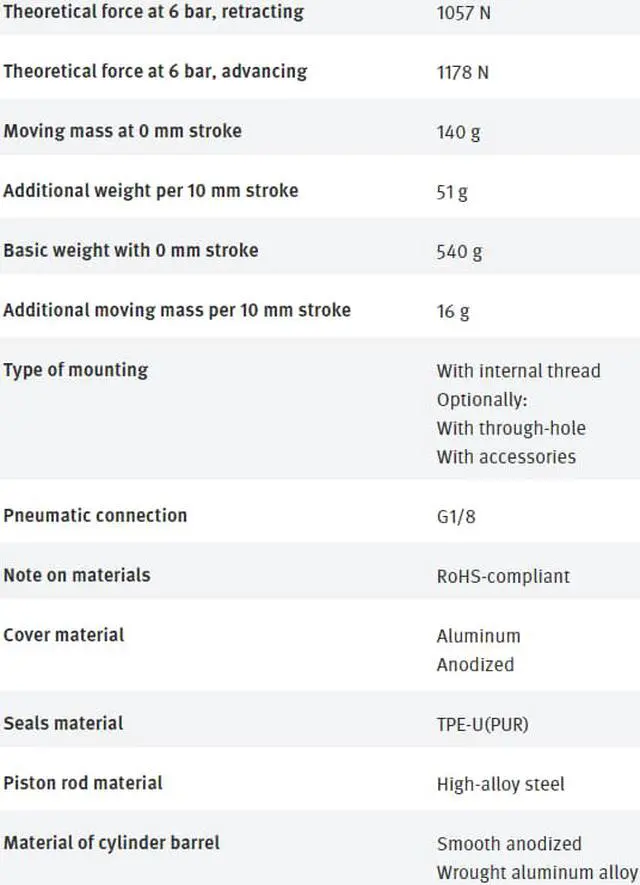Click the 51 g additional weight value

click(x=451, y=192)
